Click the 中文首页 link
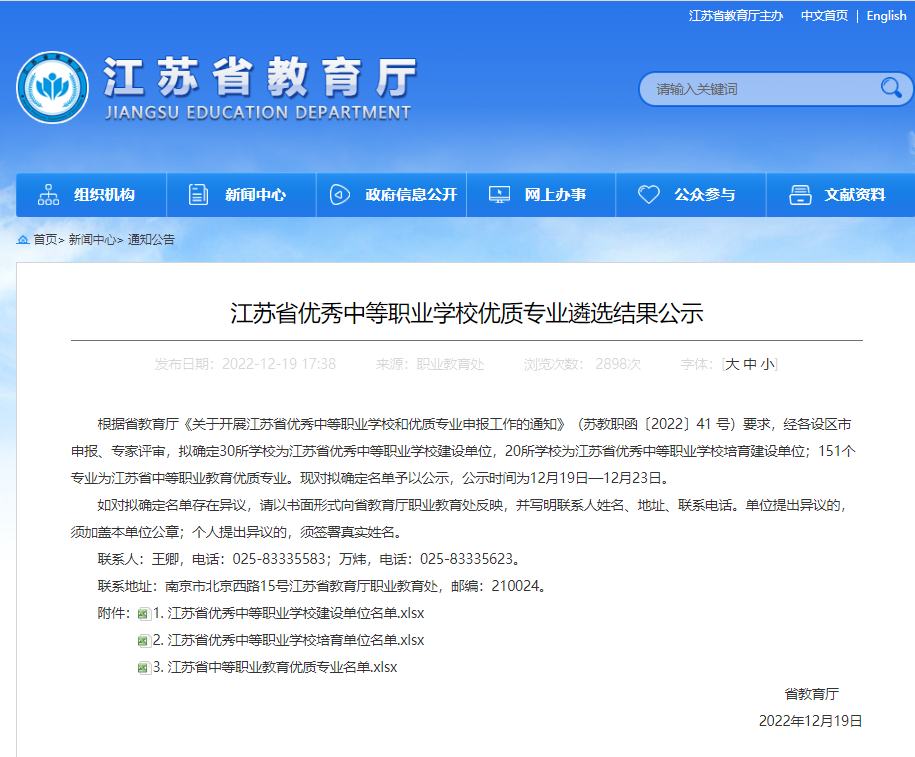Image resolution: width=915 pixels, height=757 pixels. pos(824,16)
